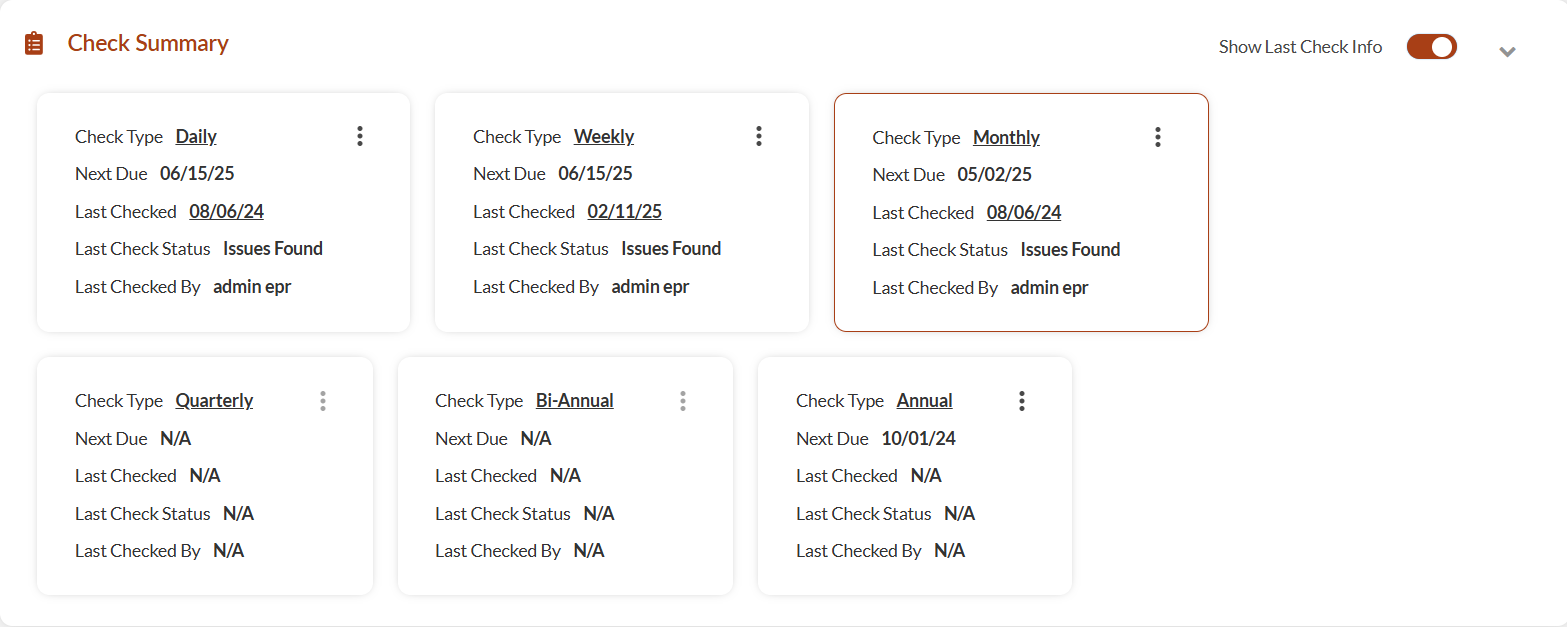Open the Daily check three-dot menu
1567x627 pixels.
click(360, 137)
